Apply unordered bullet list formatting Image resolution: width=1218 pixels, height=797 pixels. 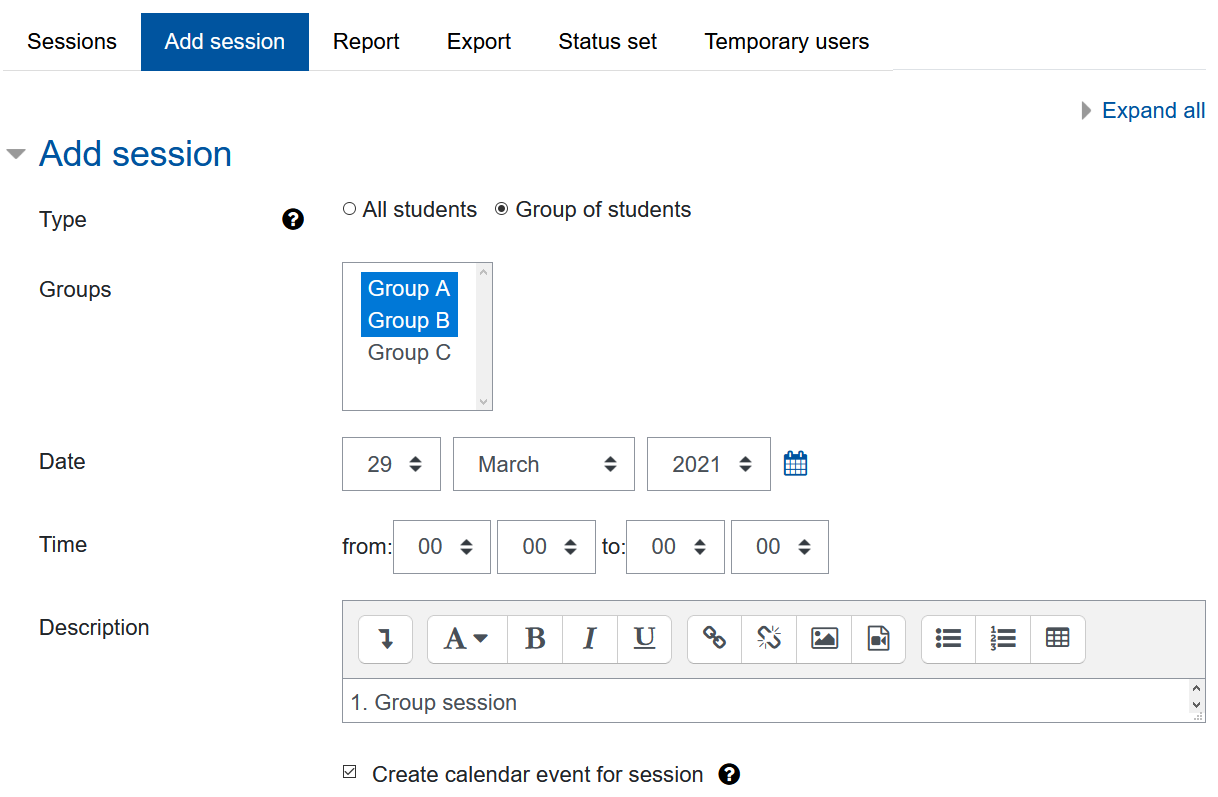947,639
